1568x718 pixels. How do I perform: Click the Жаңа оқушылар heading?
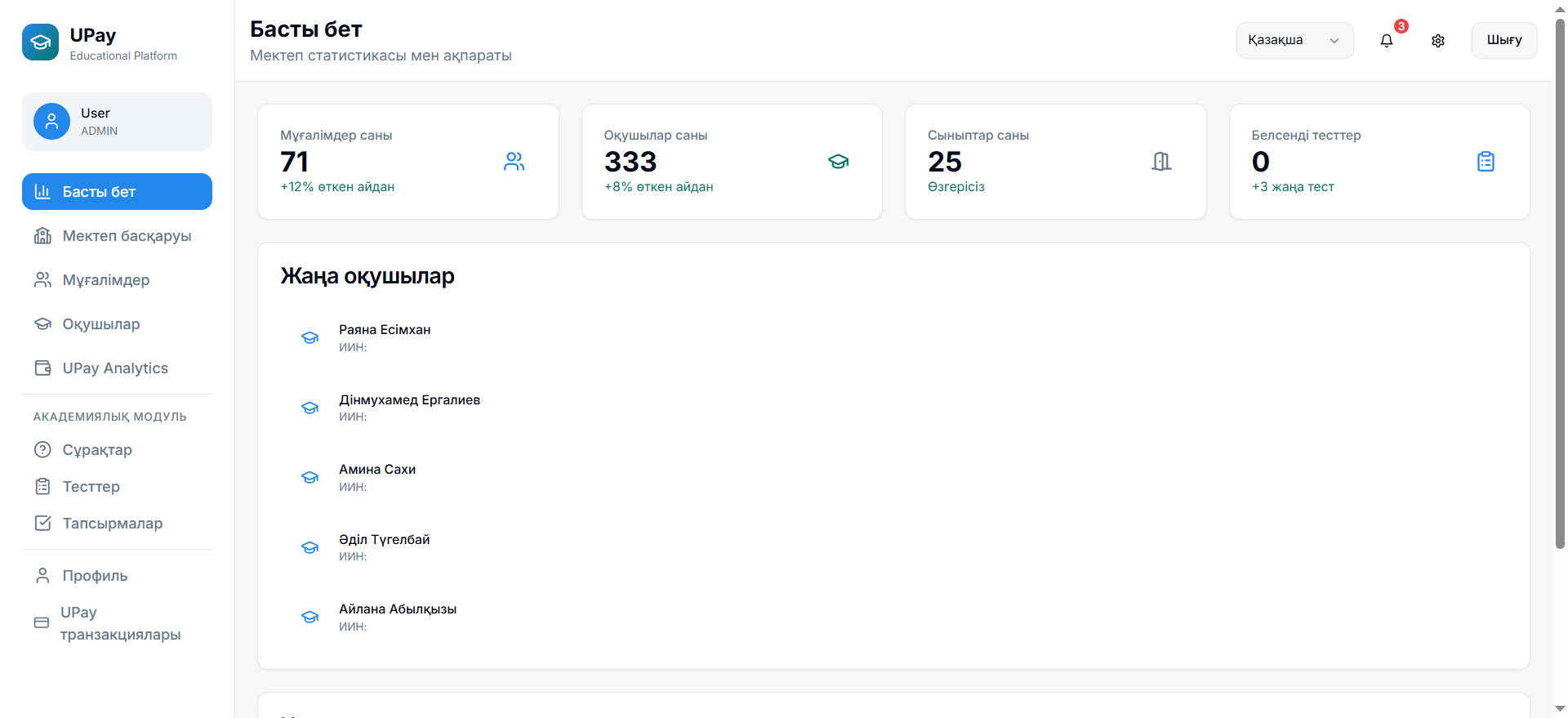[367, 276]
